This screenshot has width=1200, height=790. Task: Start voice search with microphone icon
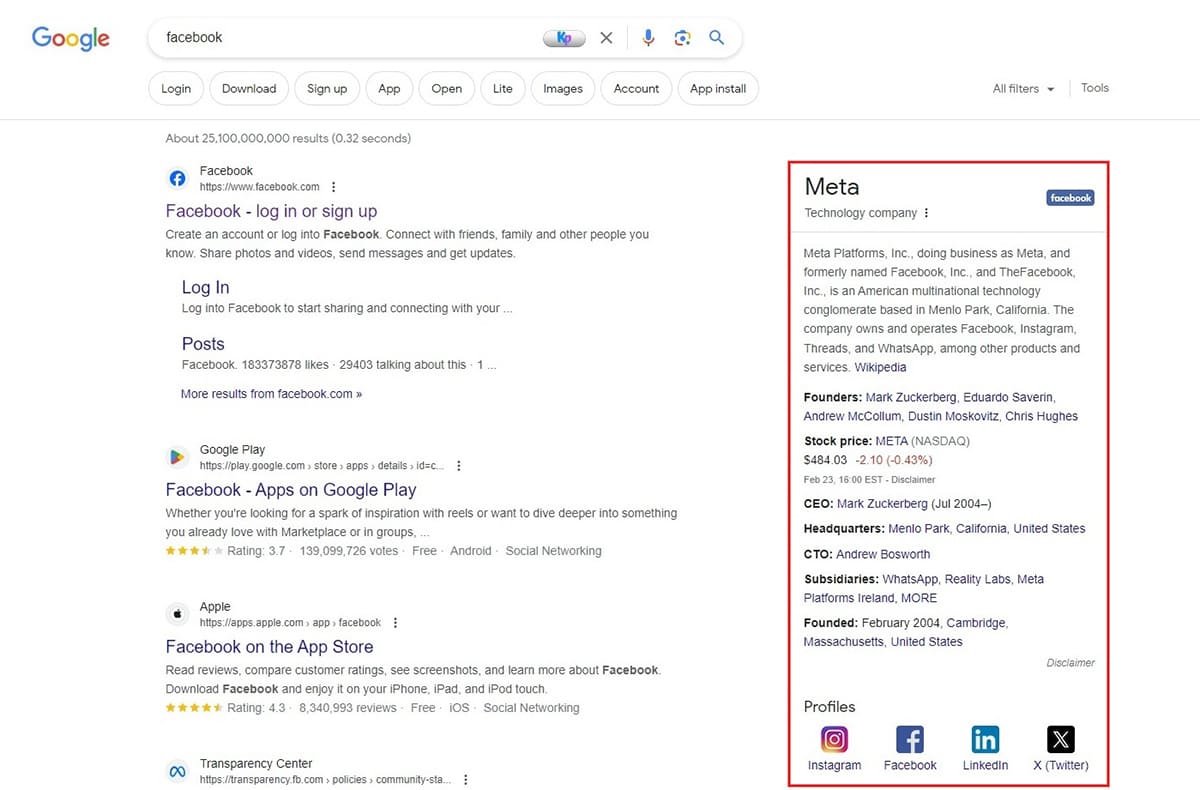tap(648, 38)
